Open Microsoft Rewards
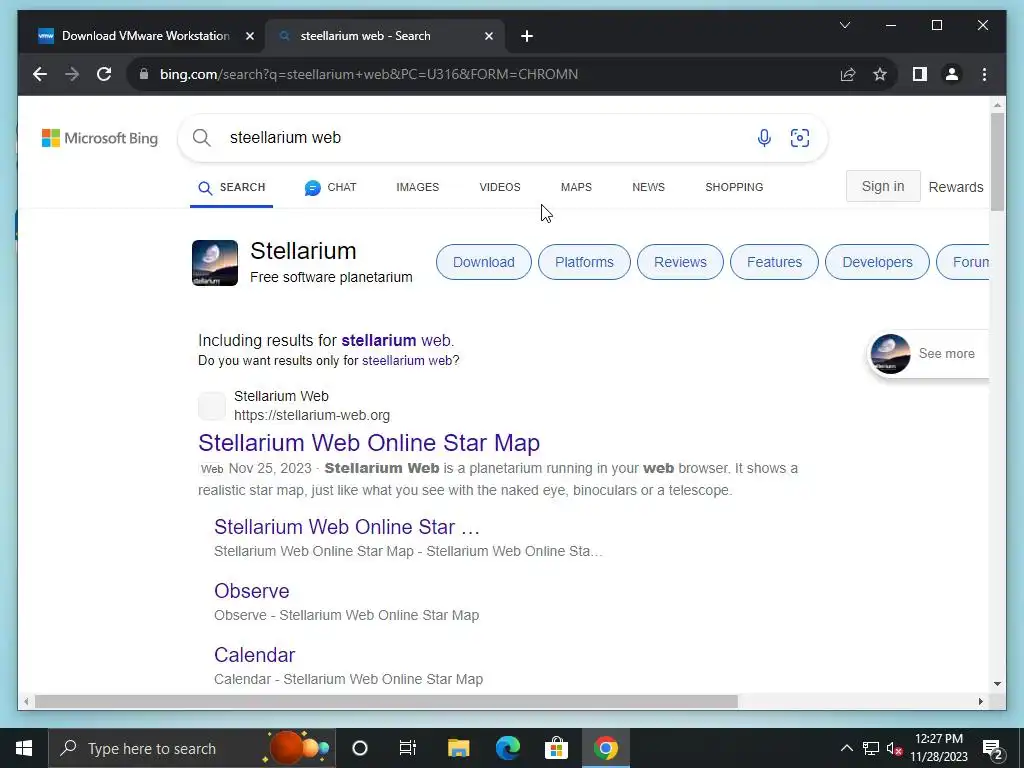The width and height of the screenshot is (1024, 768). [x=956, y=187]
